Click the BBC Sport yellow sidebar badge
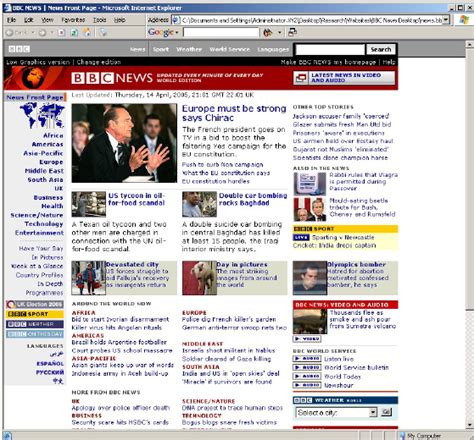Screen dimensions: 474x440 point(35,314)
